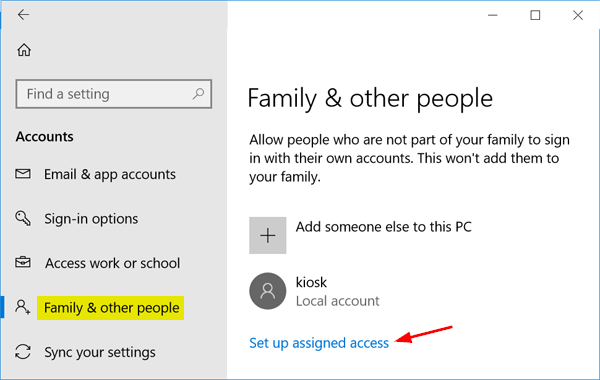Click Add someone else to this PC
The width and height of the screenshot is (600, 380).
coord(383,227)
